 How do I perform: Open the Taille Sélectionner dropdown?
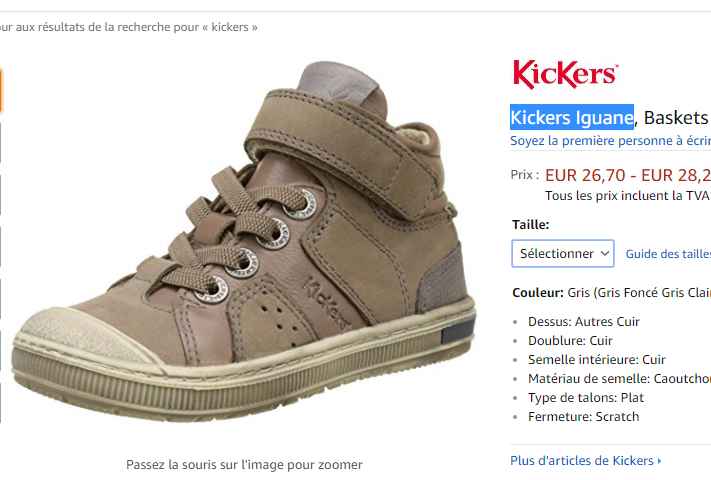563,253
